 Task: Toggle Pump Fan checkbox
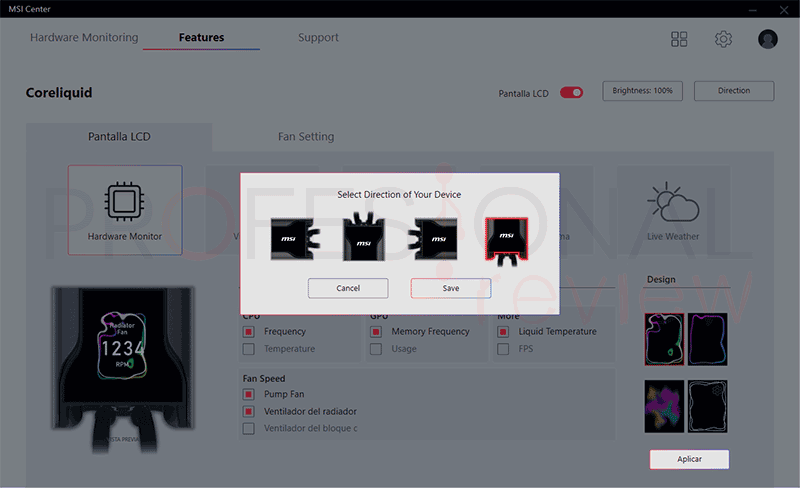click(x=248, y=395)
